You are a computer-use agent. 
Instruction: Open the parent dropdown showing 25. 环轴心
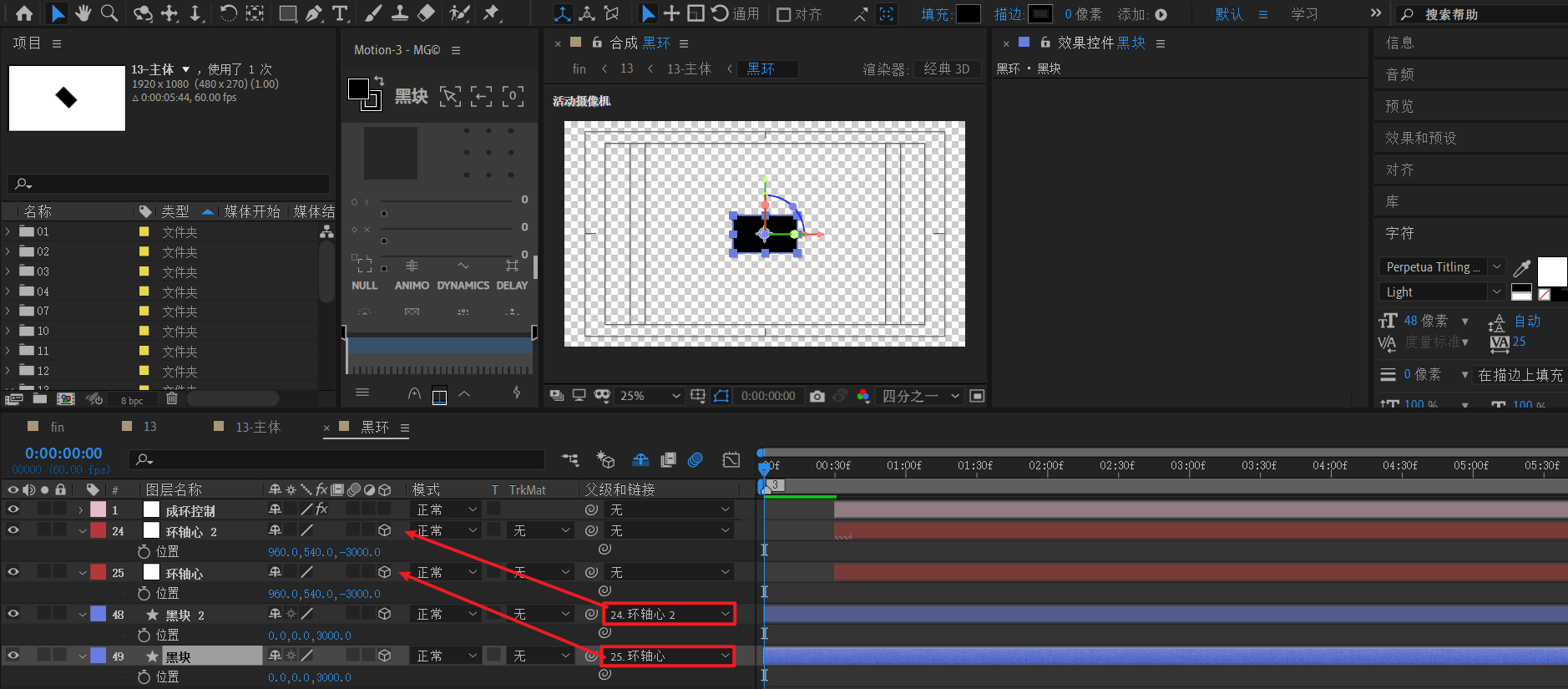[x=669, y=656]
